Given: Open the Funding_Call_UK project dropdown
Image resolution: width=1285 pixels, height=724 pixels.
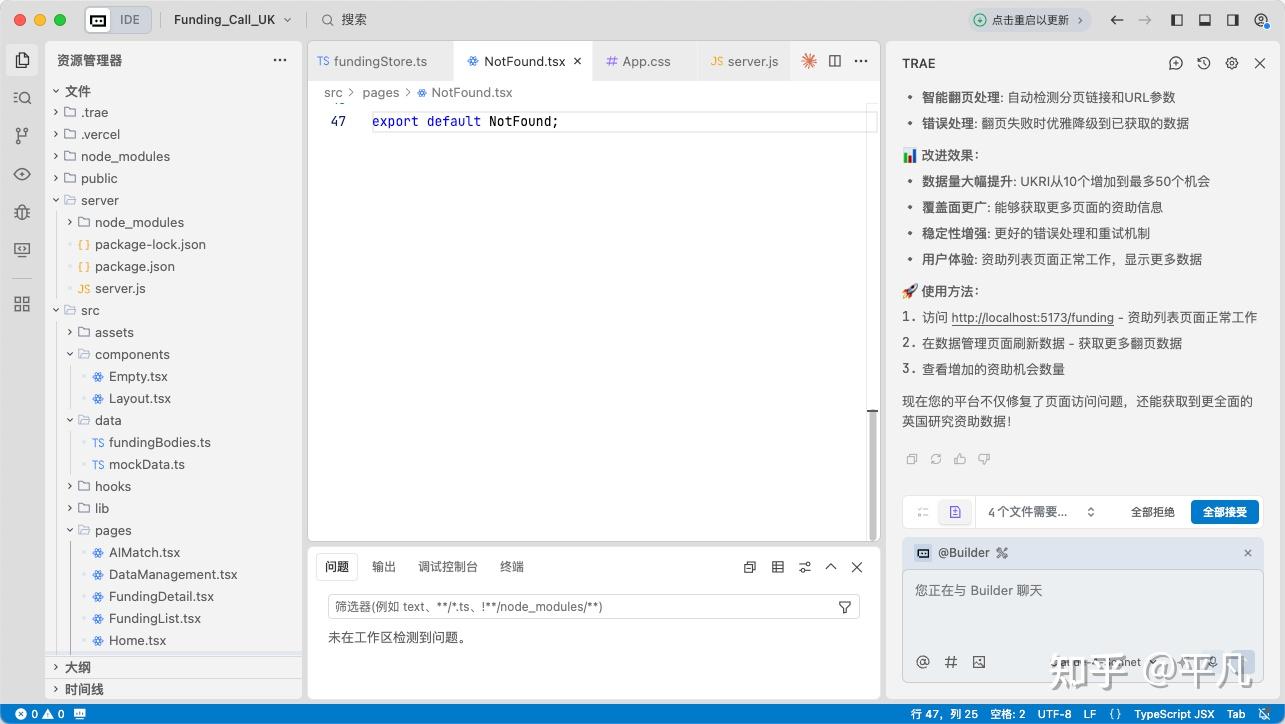Looking at the screenshot, I should pyautogui.click(x=232, y=19).
